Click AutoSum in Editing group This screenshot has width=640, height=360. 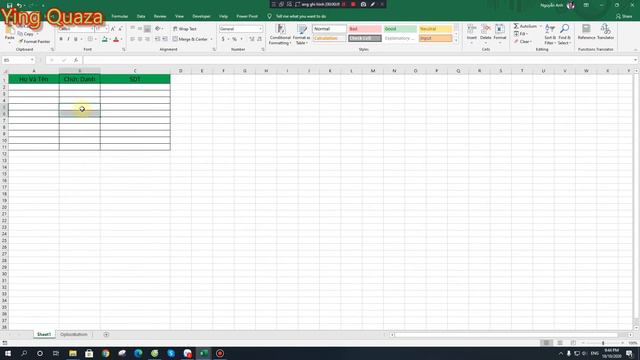point(525,26)
